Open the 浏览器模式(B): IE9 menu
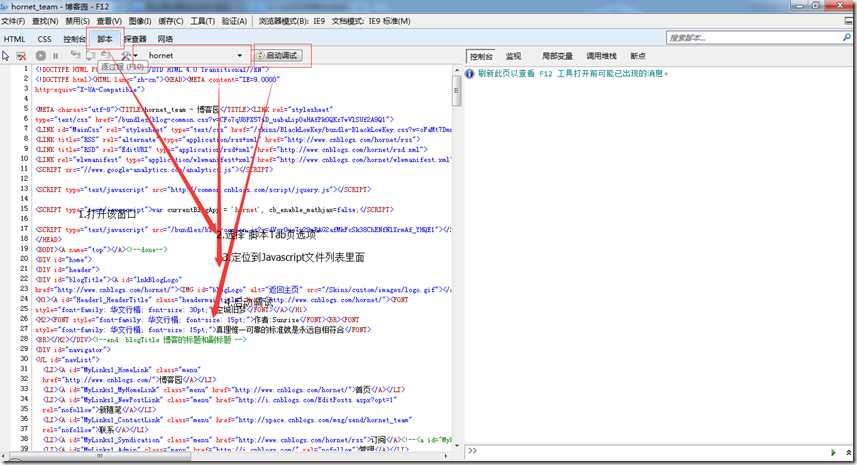857x465 pixels. click(x=291, y=21)
